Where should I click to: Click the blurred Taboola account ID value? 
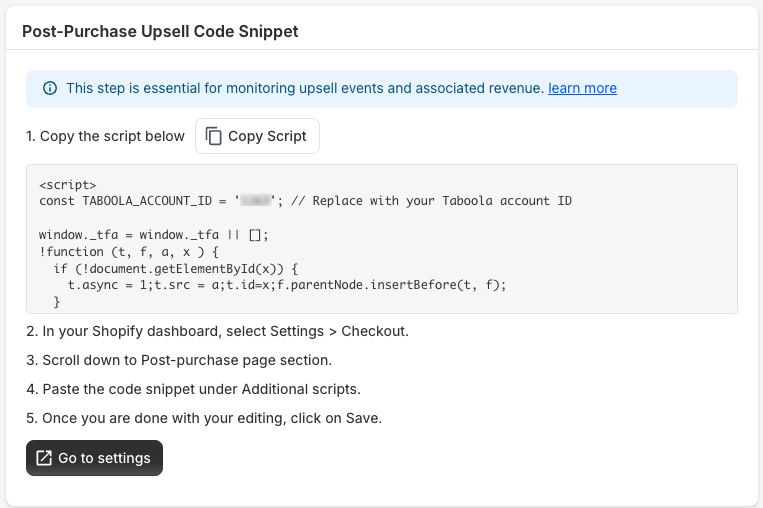(255, 201)
